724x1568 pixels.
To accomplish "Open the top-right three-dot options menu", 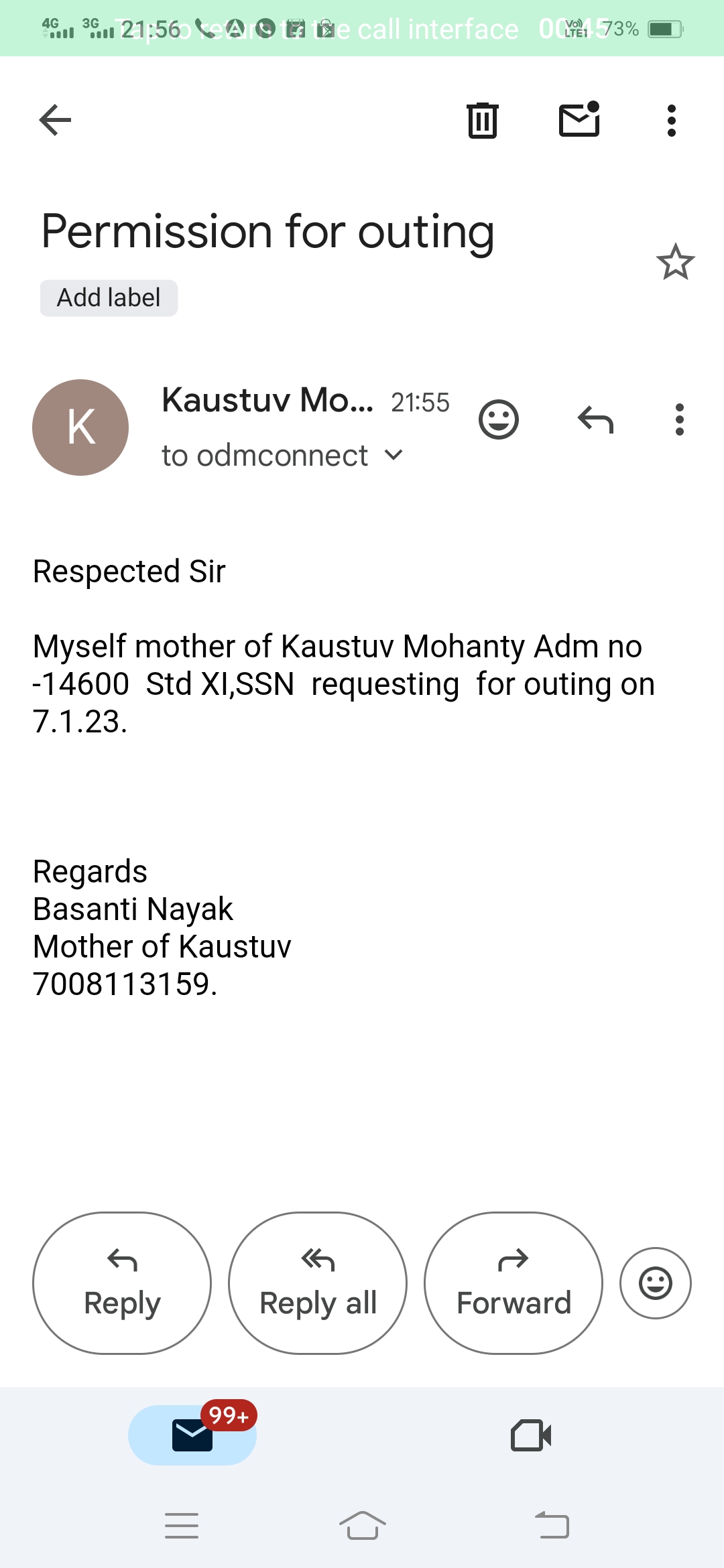I will [671, 121].
